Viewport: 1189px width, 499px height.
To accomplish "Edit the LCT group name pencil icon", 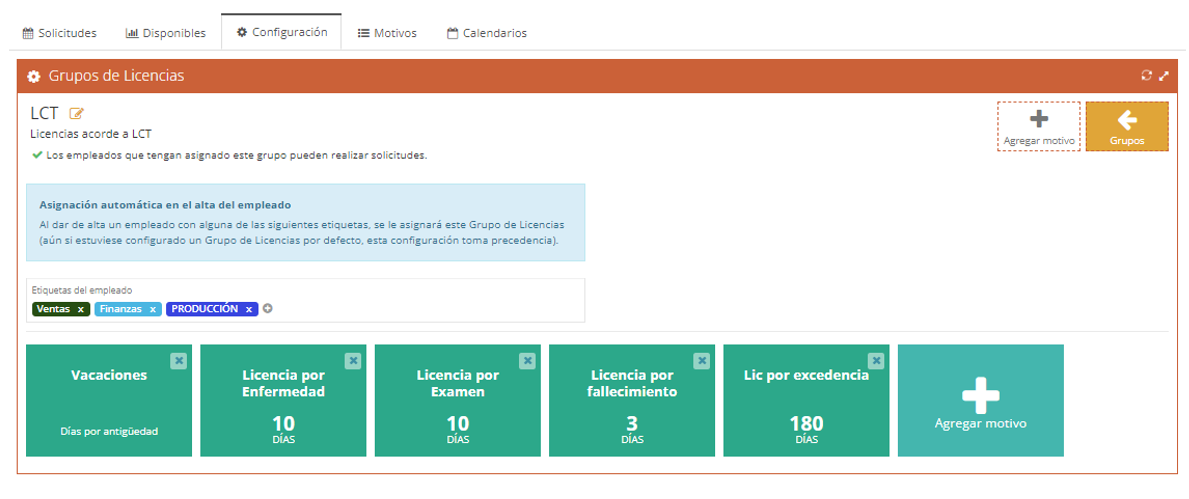I will pyautogui.click(x=77, y=114).
